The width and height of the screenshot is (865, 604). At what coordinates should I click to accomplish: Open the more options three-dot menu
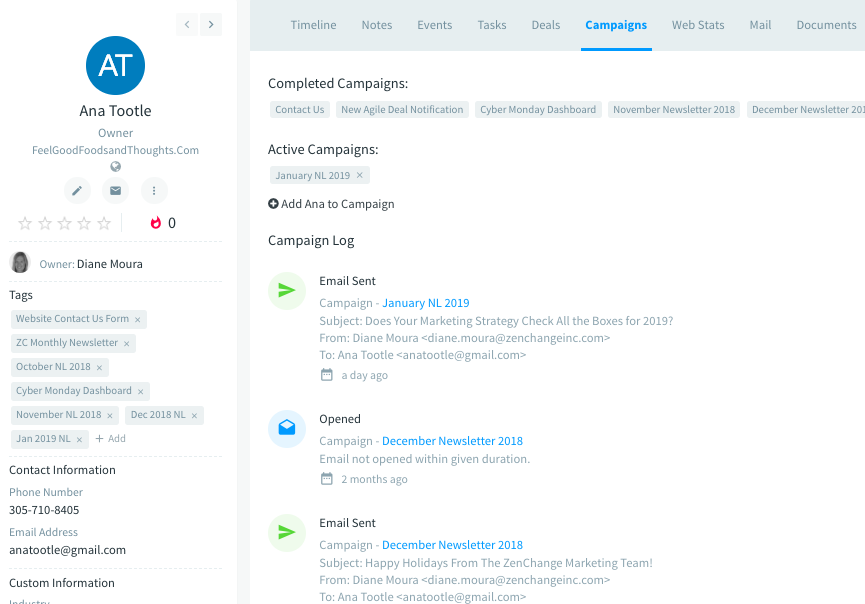tap(154, 191)
